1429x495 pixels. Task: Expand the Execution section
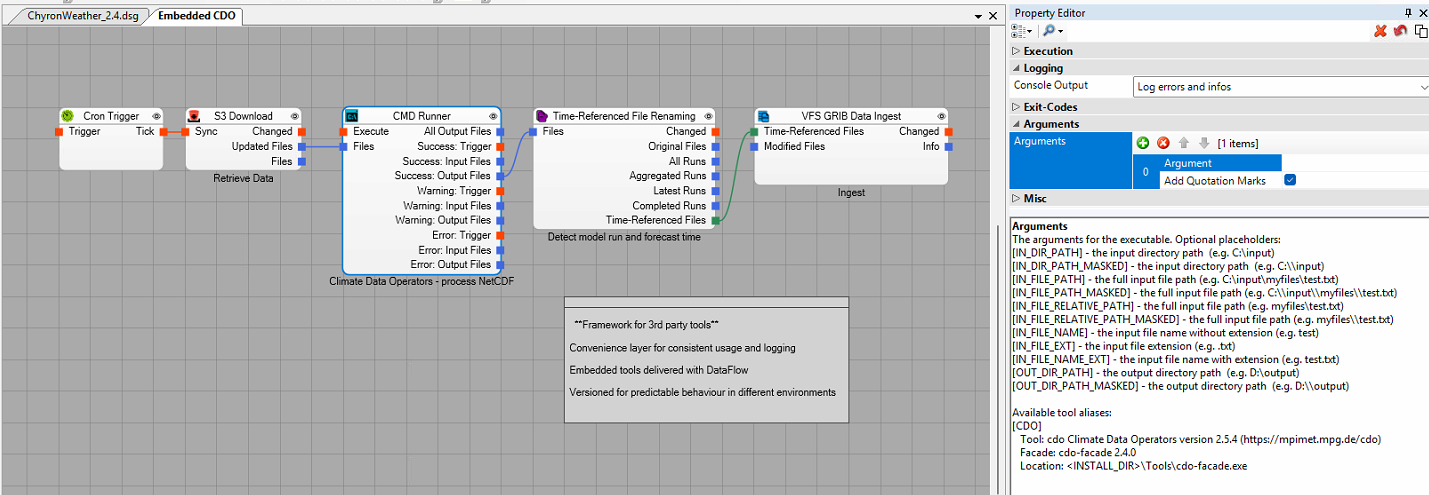pos(1017,51)
